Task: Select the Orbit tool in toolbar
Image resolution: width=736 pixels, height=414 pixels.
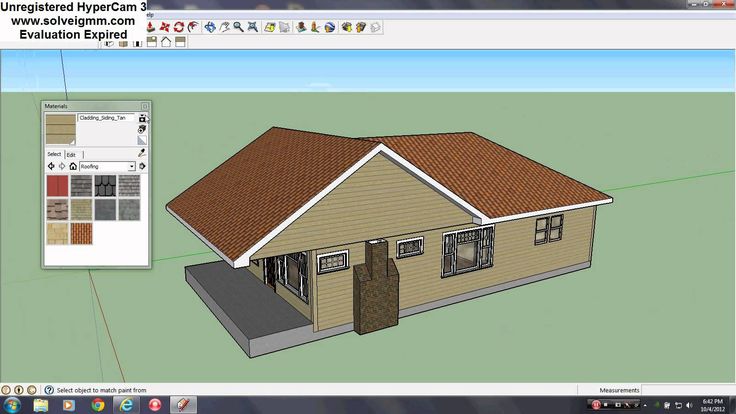Action: point(210,27)
